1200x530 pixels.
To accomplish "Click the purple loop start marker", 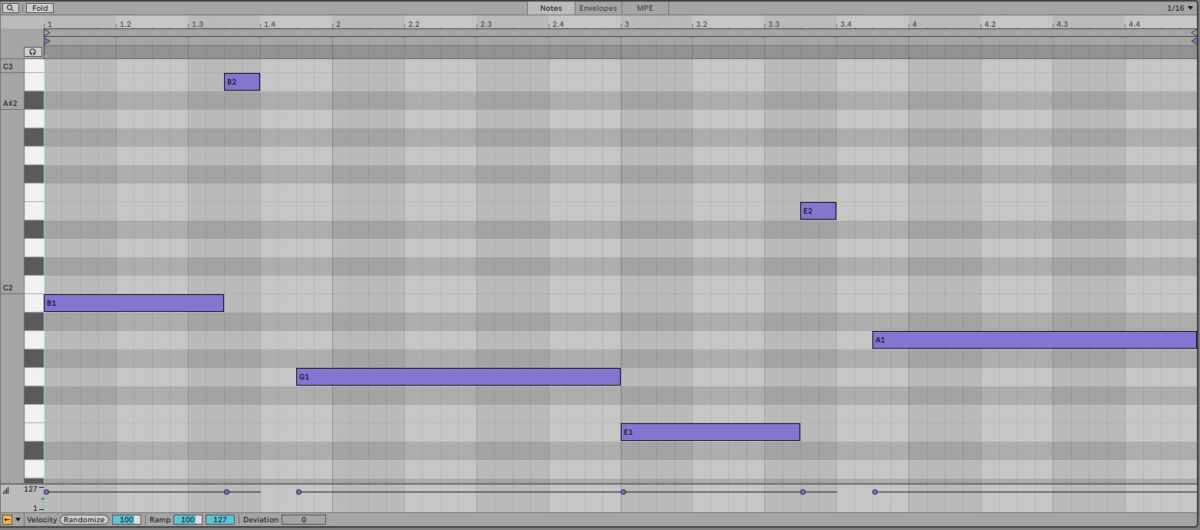I will pyautogui.click(x=47, y=41).
